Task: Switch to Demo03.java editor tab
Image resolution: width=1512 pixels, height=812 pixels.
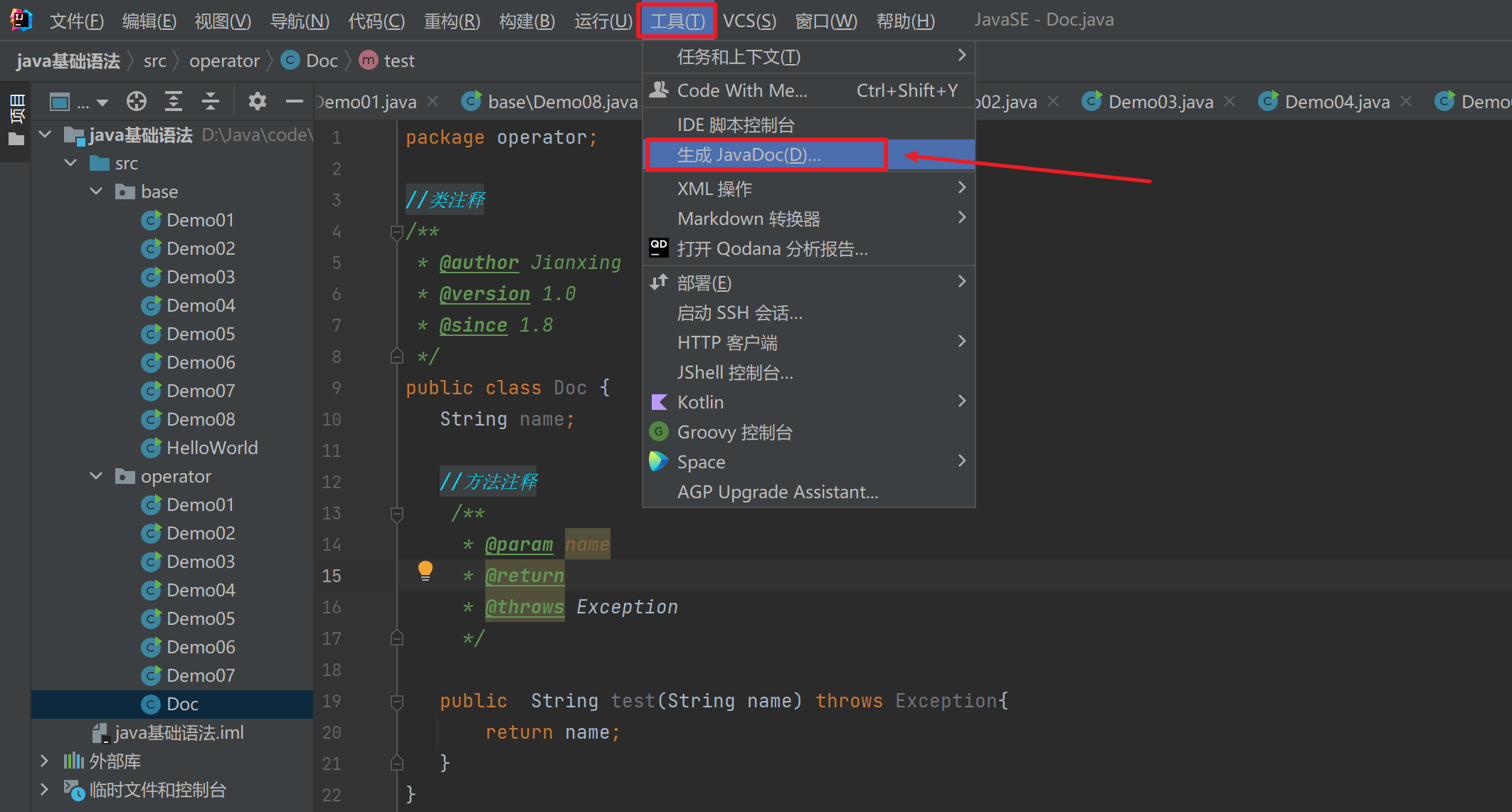Action: click(1160, 102)
